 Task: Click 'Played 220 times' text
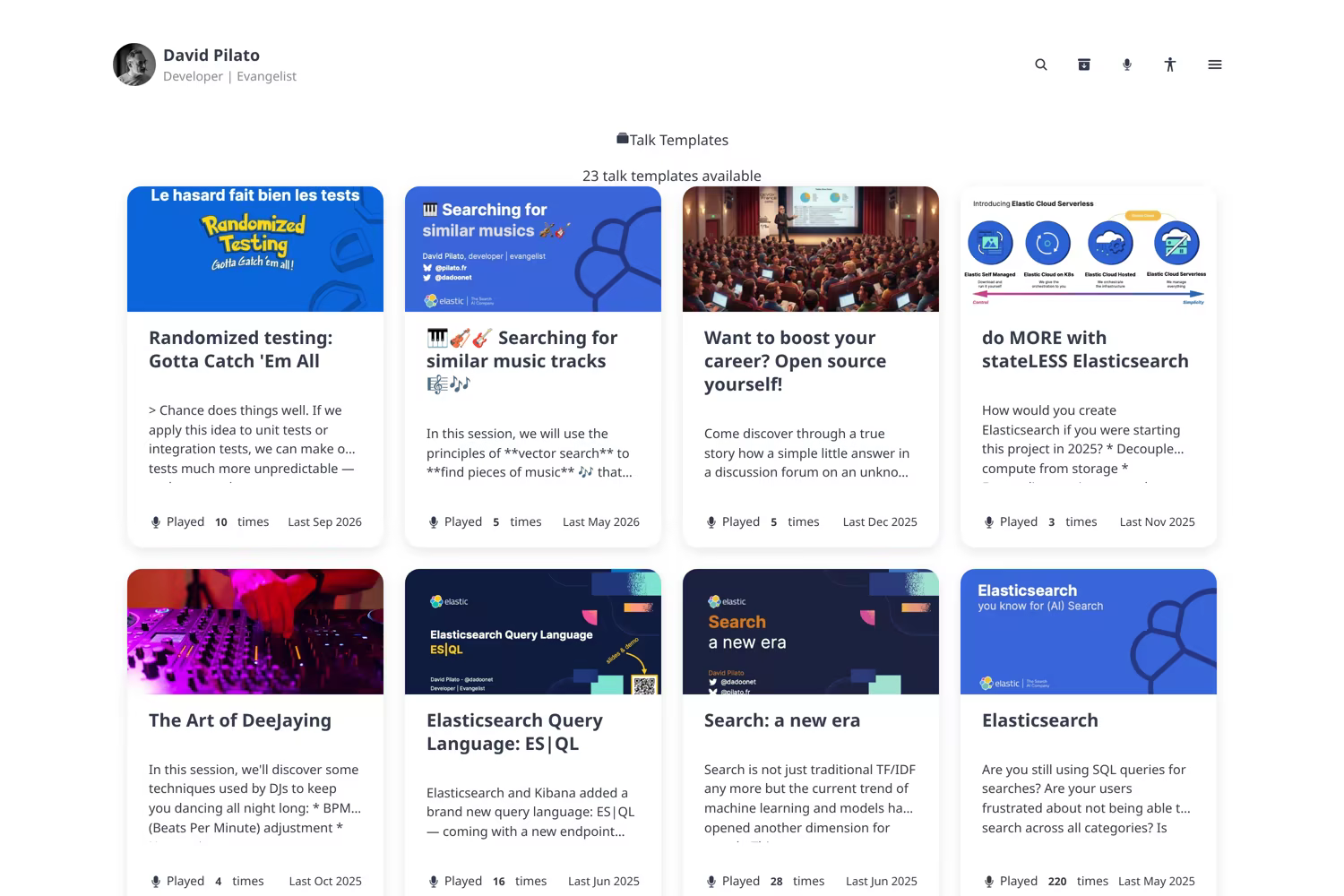[1054, 881]
